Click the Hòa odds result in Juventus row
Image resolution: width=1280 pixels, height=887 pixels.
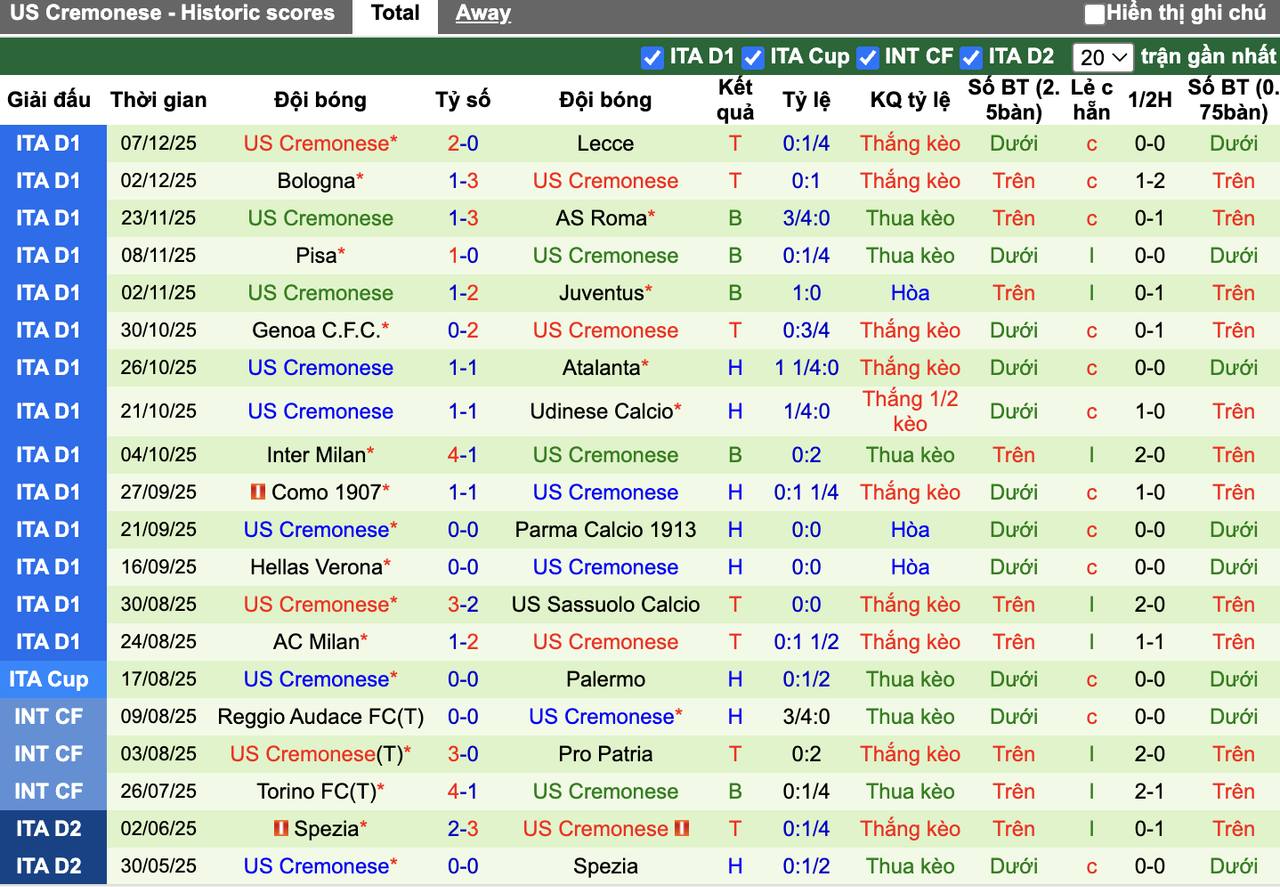coord(910,293)
